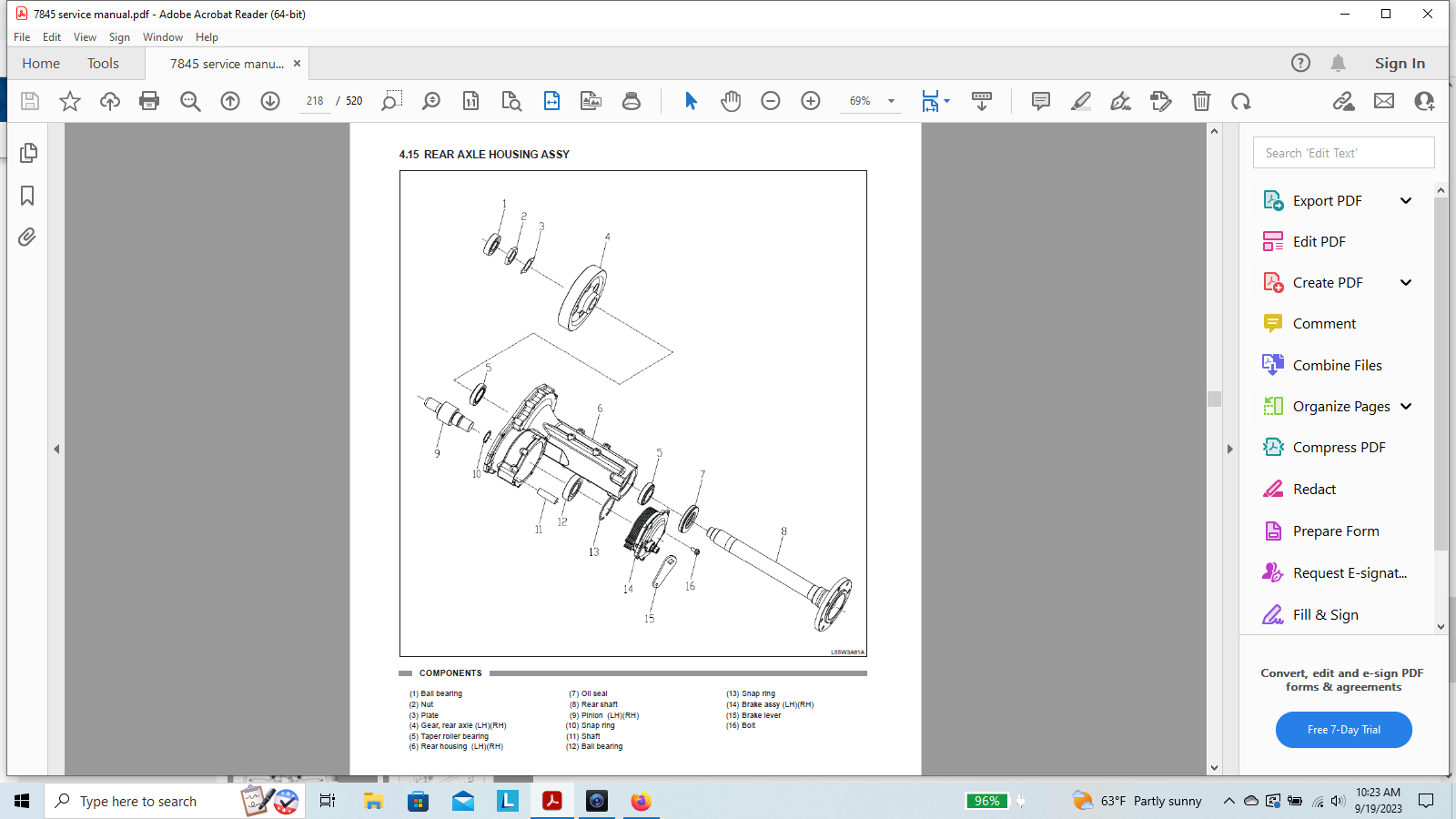Share link to file icon
Viewport: 1456px width, 819px height.
1343,101
